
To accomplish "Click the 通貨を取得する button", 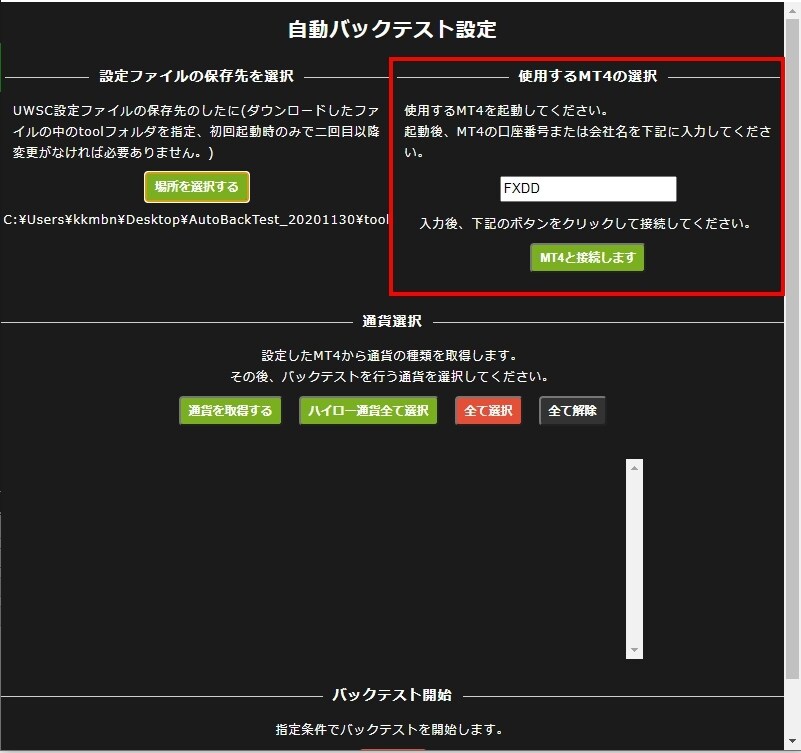I will (x=230, y=411).
